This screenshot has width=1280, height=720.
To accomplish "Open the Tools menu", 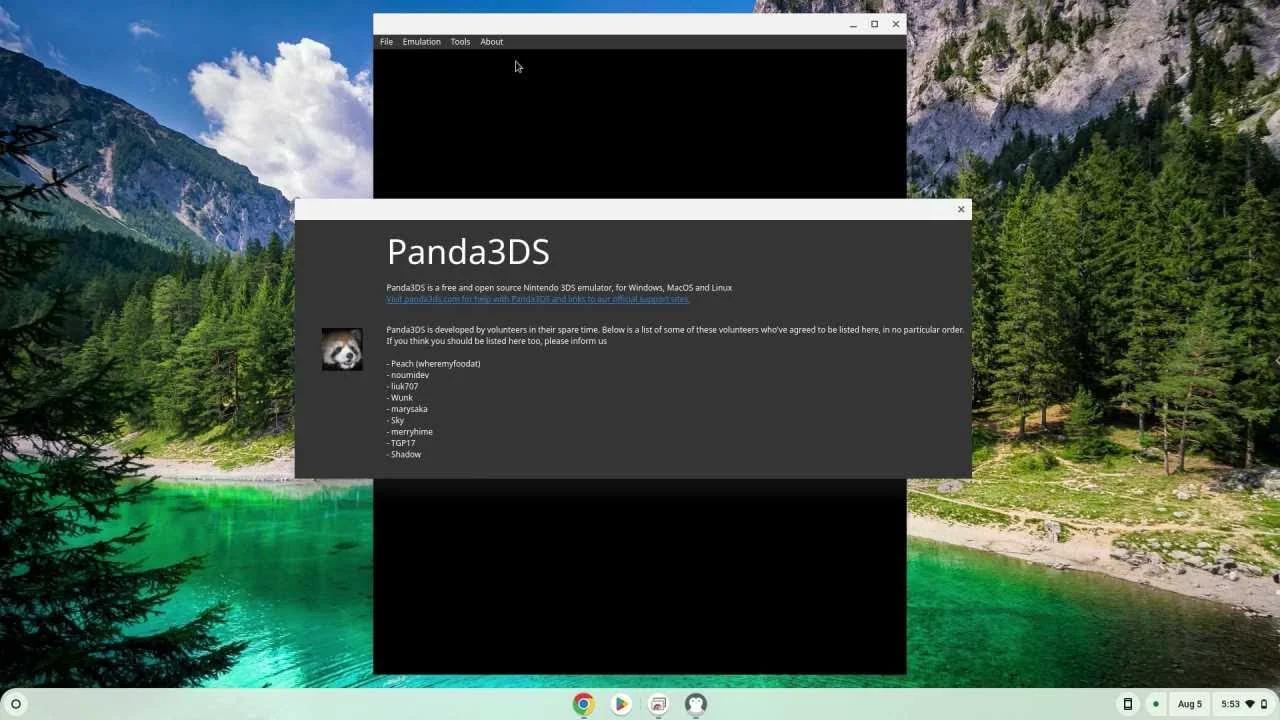I will tap(460, 41).
